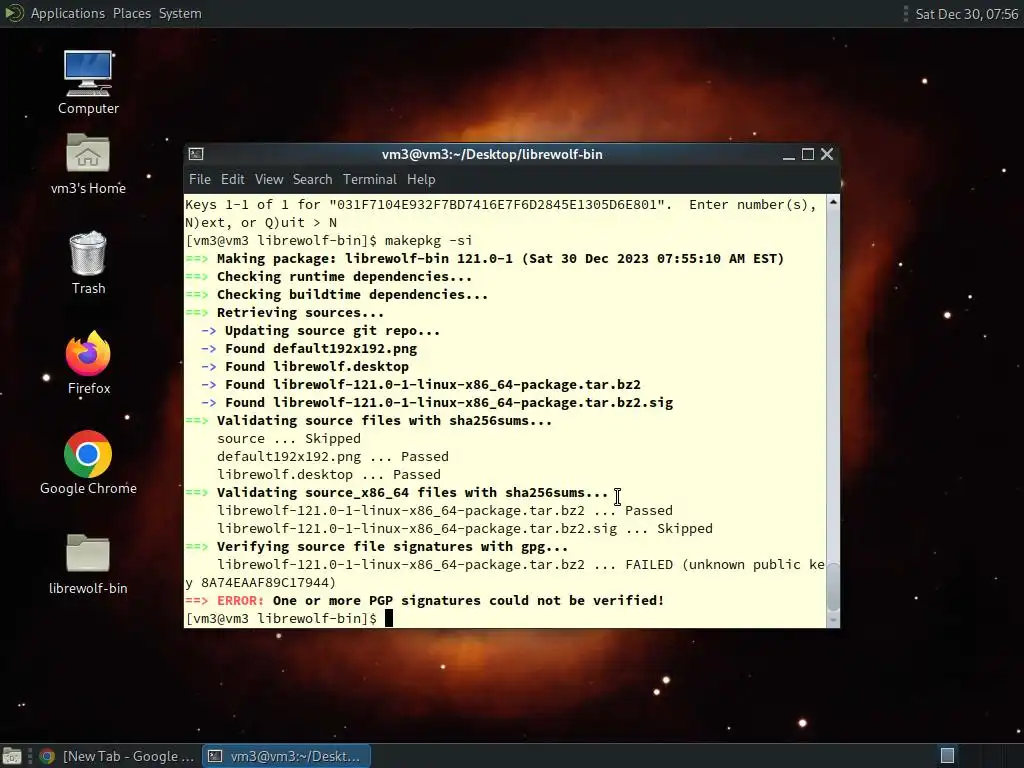Click 'Verifying source file signatures with gpg...' line
This screenshot has width=1024, height=768.
(377, 546)
